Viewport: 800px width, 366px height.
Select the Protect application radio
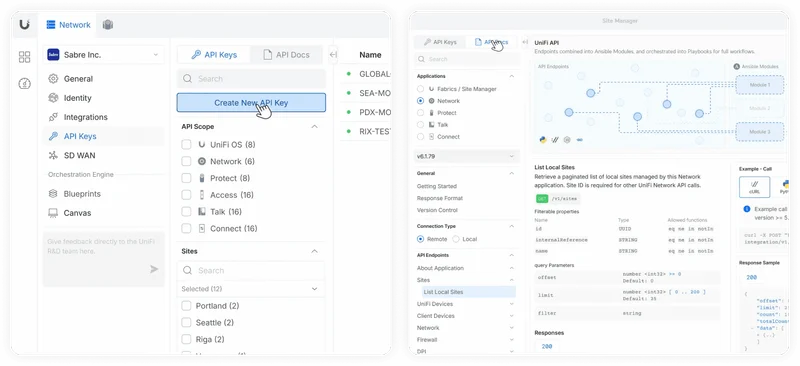(x=420, y=113)
